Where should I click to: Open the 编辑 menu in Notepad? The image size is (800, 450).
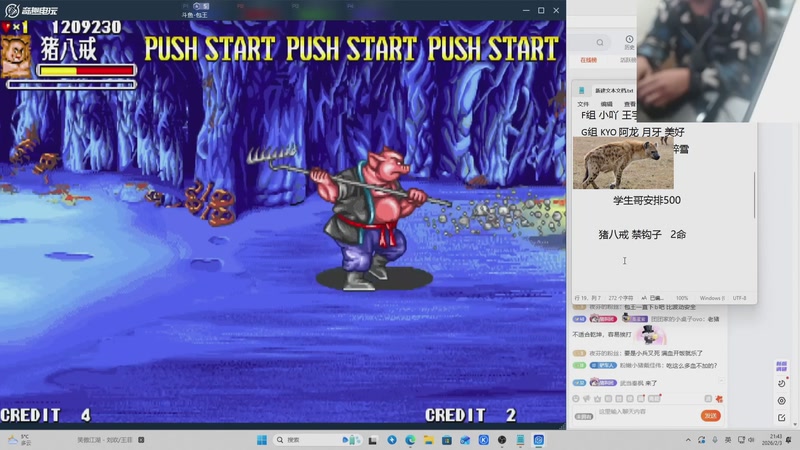coord(606,104)
